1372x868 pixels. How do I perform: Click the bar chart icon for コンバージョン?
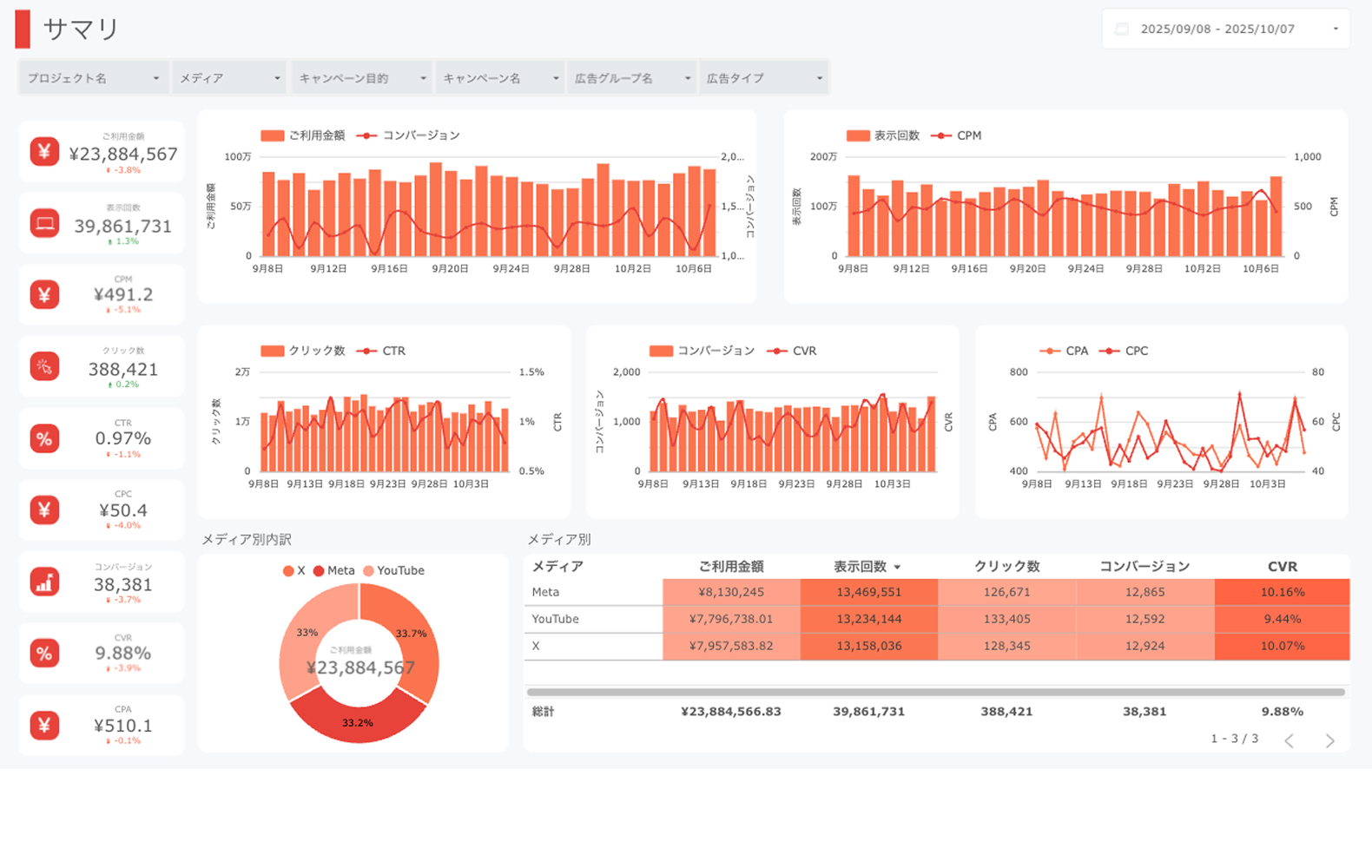44,582
